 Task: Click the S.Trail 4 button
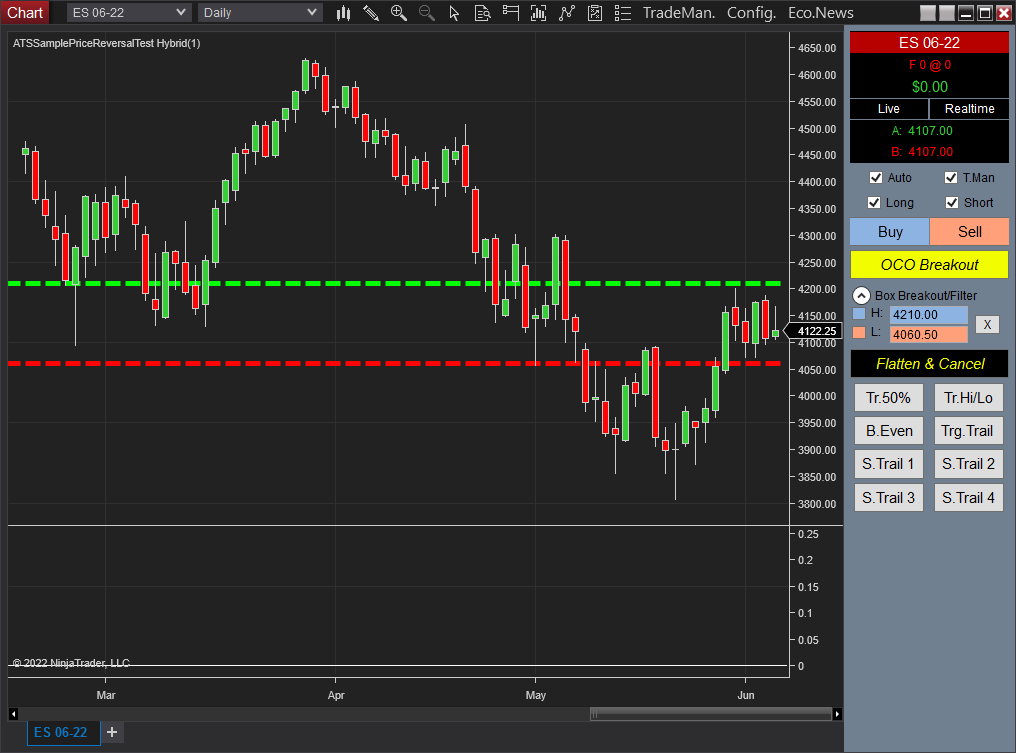tap(968, 498)
